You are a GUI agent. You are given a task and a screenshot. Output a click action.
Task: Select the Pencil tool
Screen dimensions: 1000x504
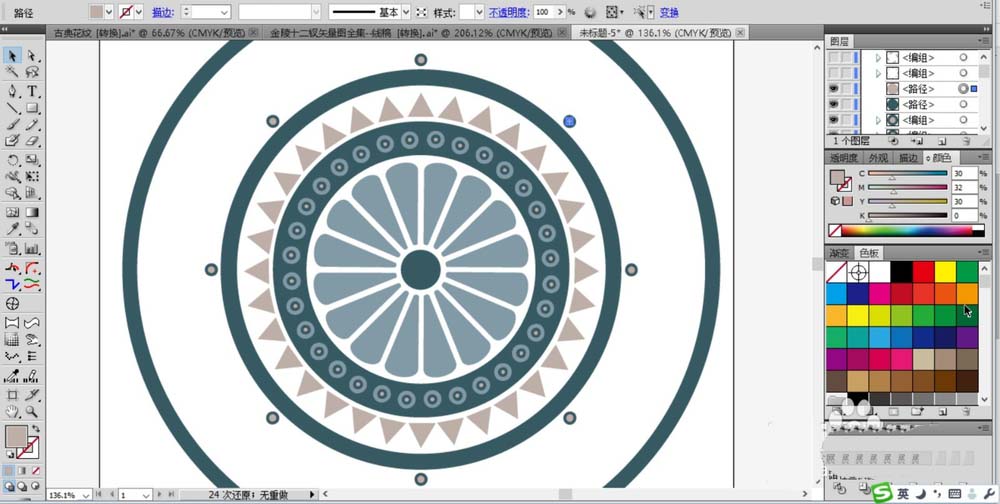coord(32,124)
